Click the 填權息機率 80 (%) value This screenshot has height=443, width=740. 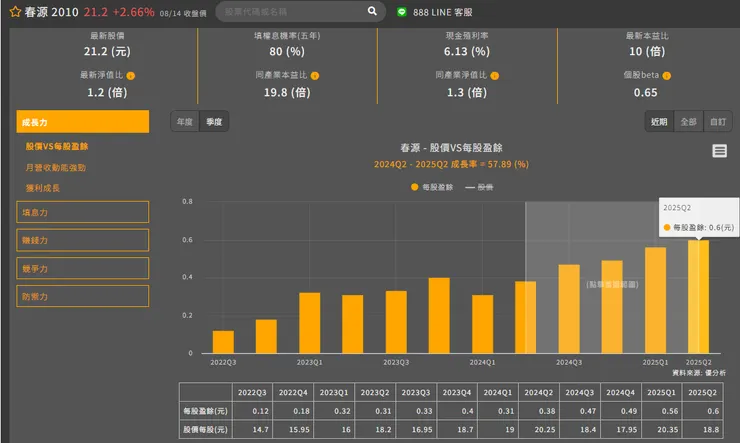287,51
